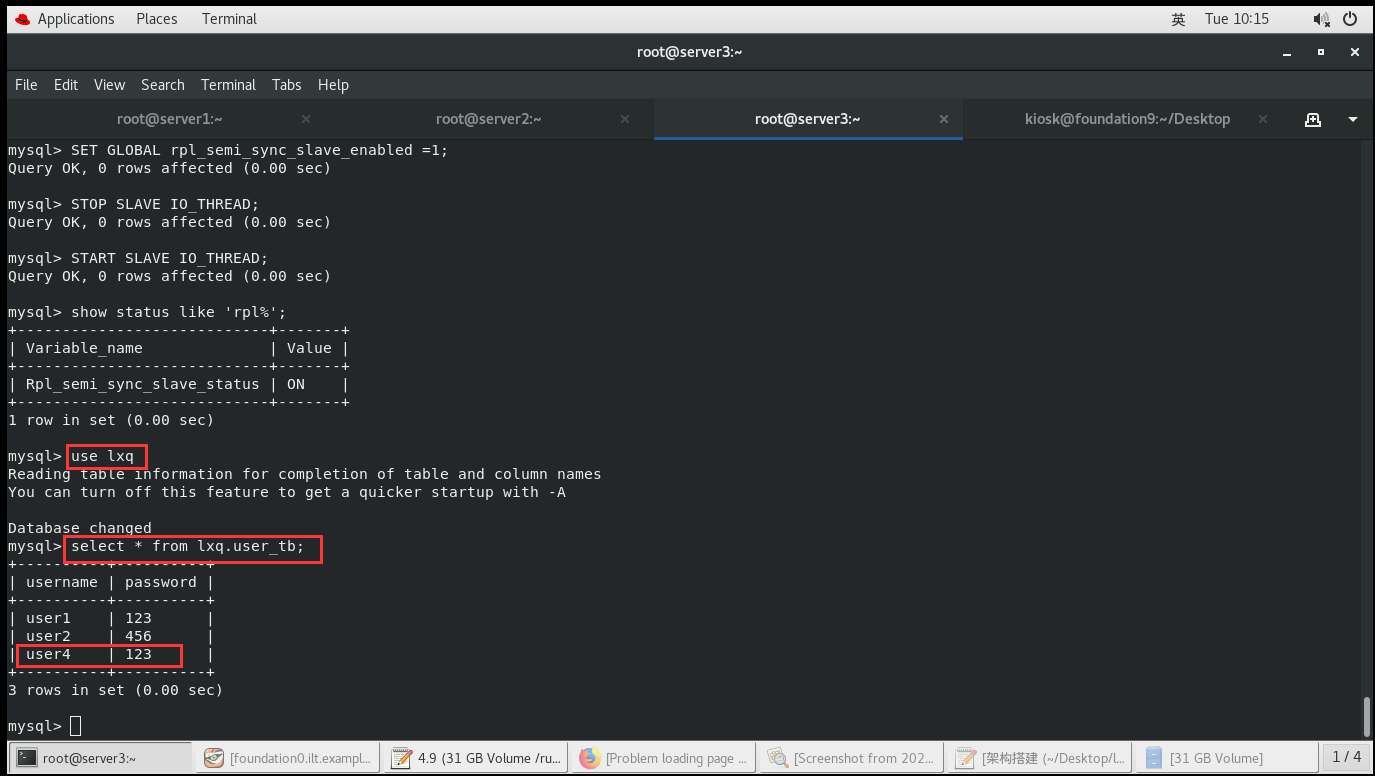
Task: Click the muted volume icon in the top bar
Action: click(x=1321, y=18)
